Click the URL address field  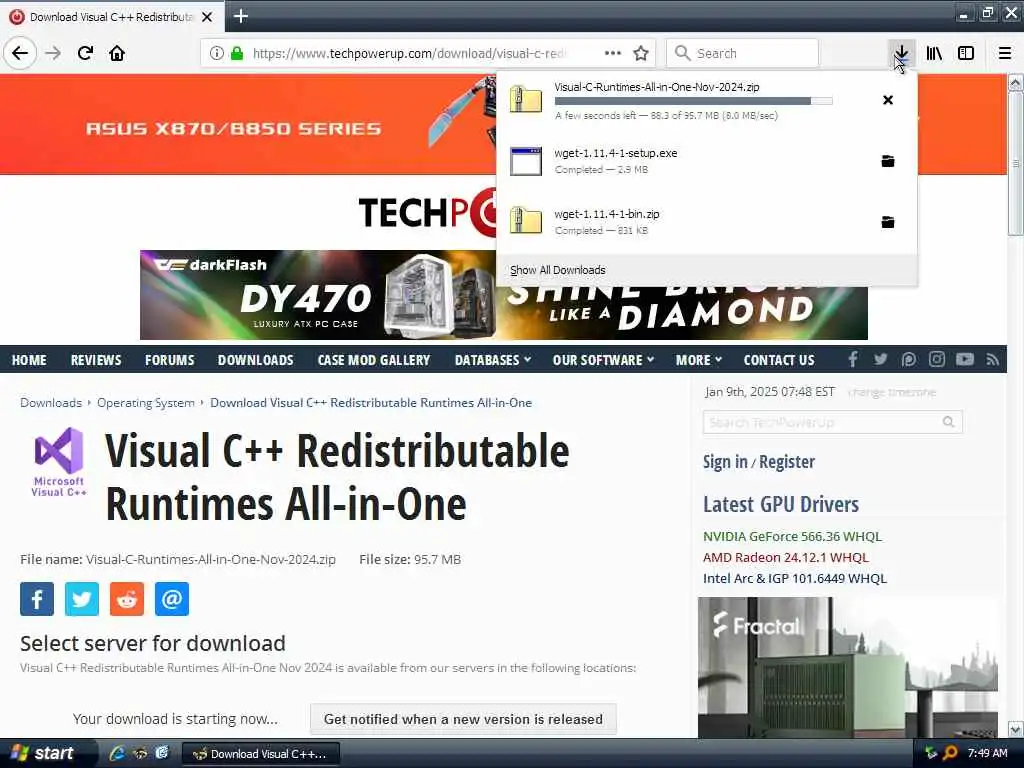409,53
